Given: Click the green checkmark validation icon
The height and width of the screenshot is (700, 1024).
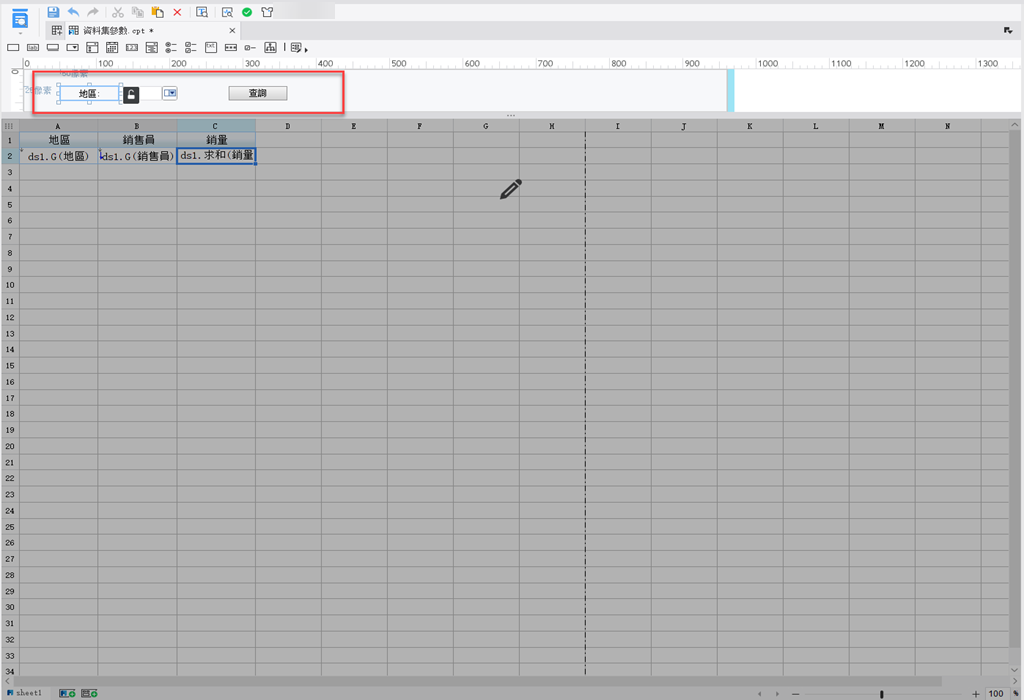Looking at the screenshot, I should (x=247, y=12).
